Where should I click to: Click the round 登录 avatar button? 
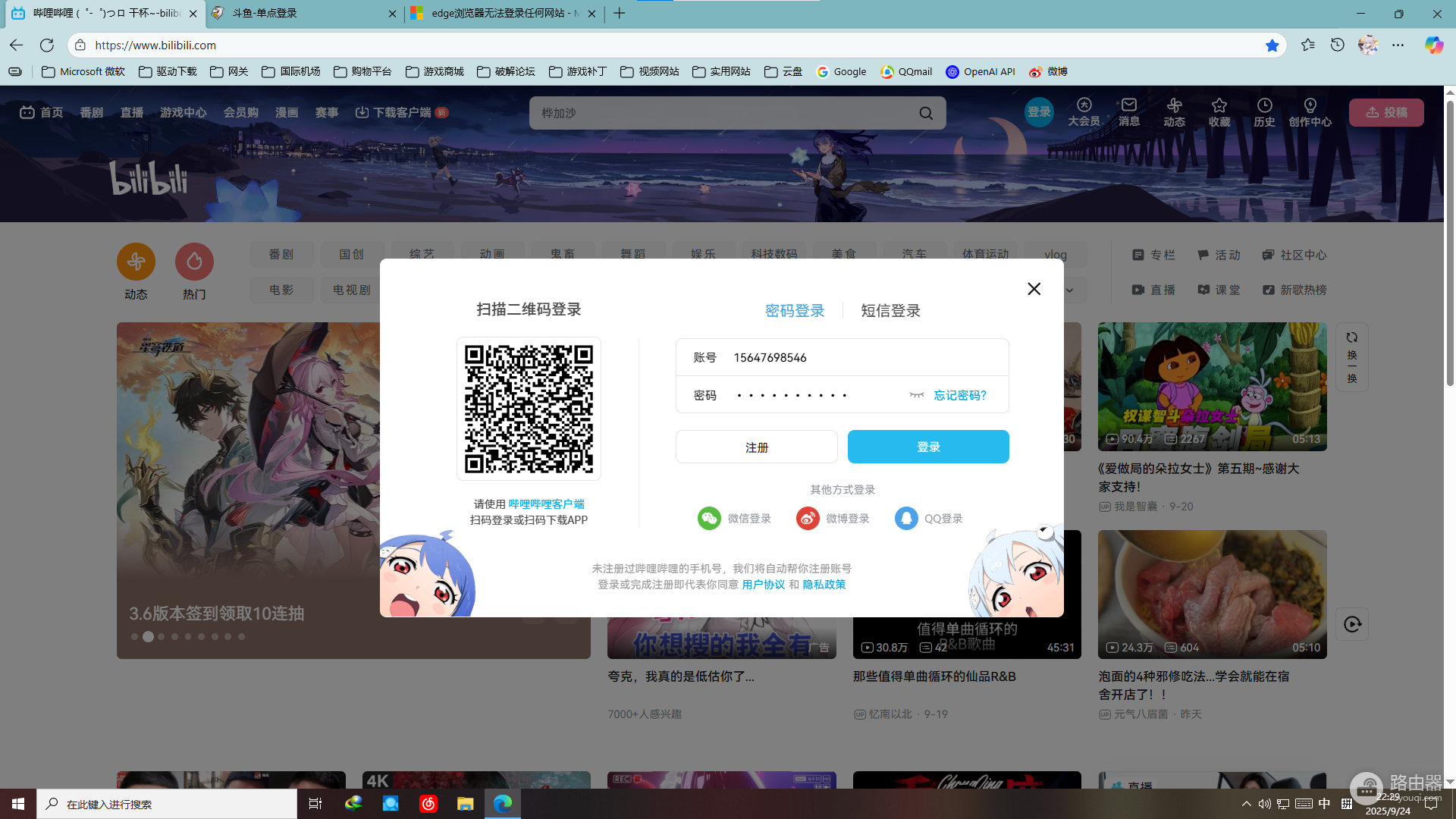tap(1039, 112)
